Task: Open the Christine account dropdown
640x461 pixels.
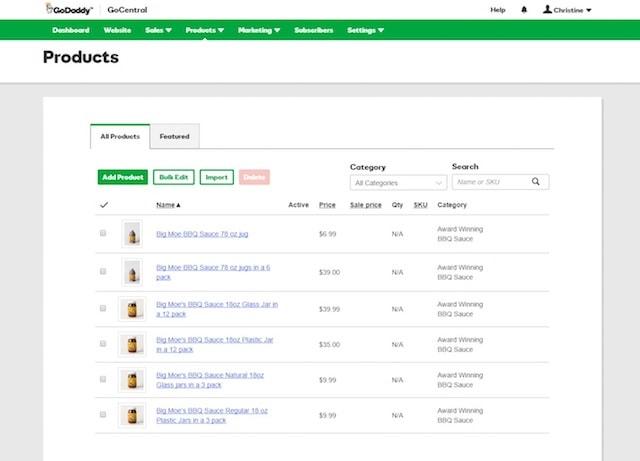Action: [567, 10]
